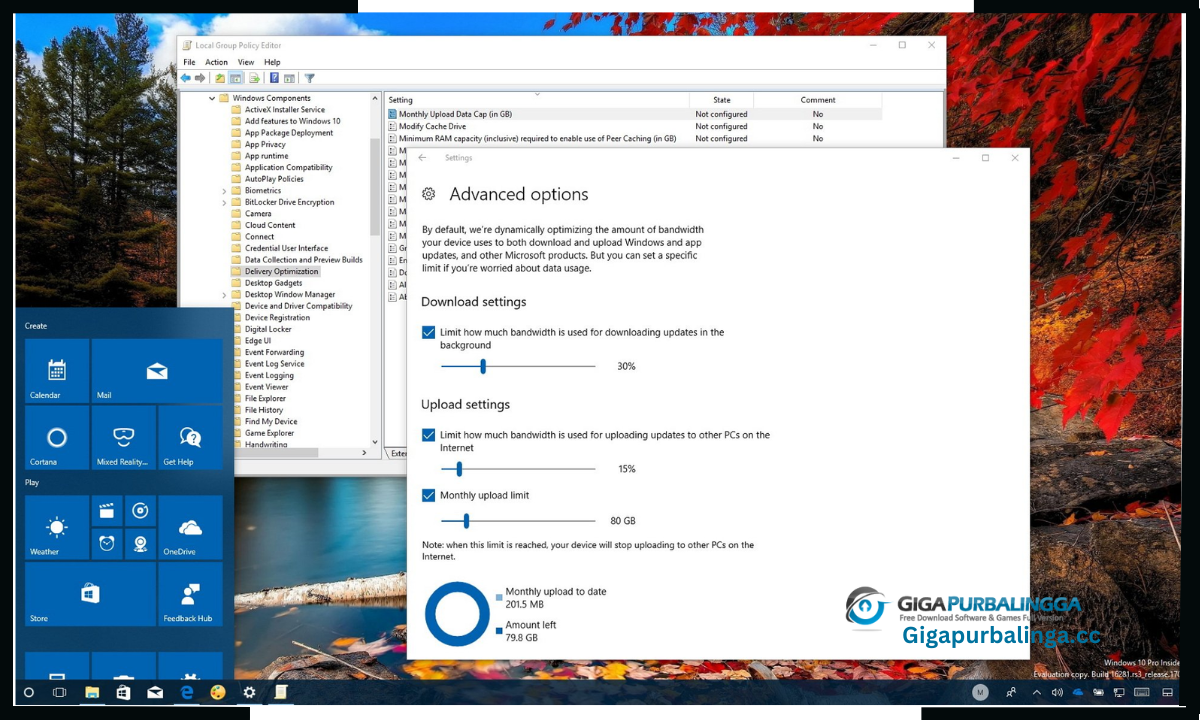Click the People icon in the taskbar
The width and height of the screenshot is (1200, 720).
1011,692
